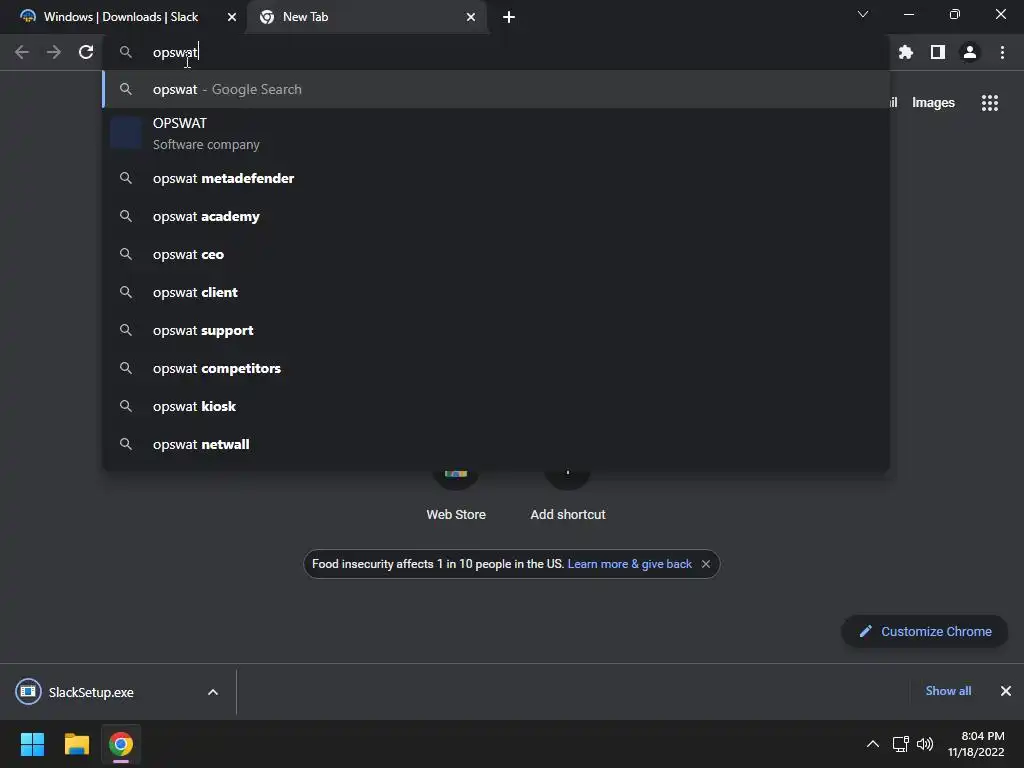The image size is (1024, 768).
Task: Open the downloaded SlackSetup.exe file
Action: coord(91,692)
